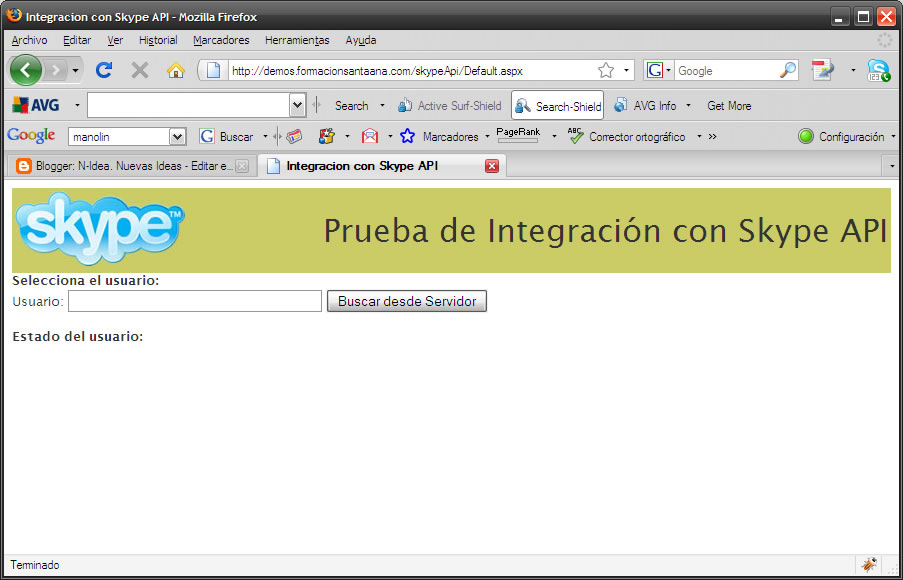903x580 pixels.
Task: Toggle the Search-Shield button
Action: pos(557,105)
